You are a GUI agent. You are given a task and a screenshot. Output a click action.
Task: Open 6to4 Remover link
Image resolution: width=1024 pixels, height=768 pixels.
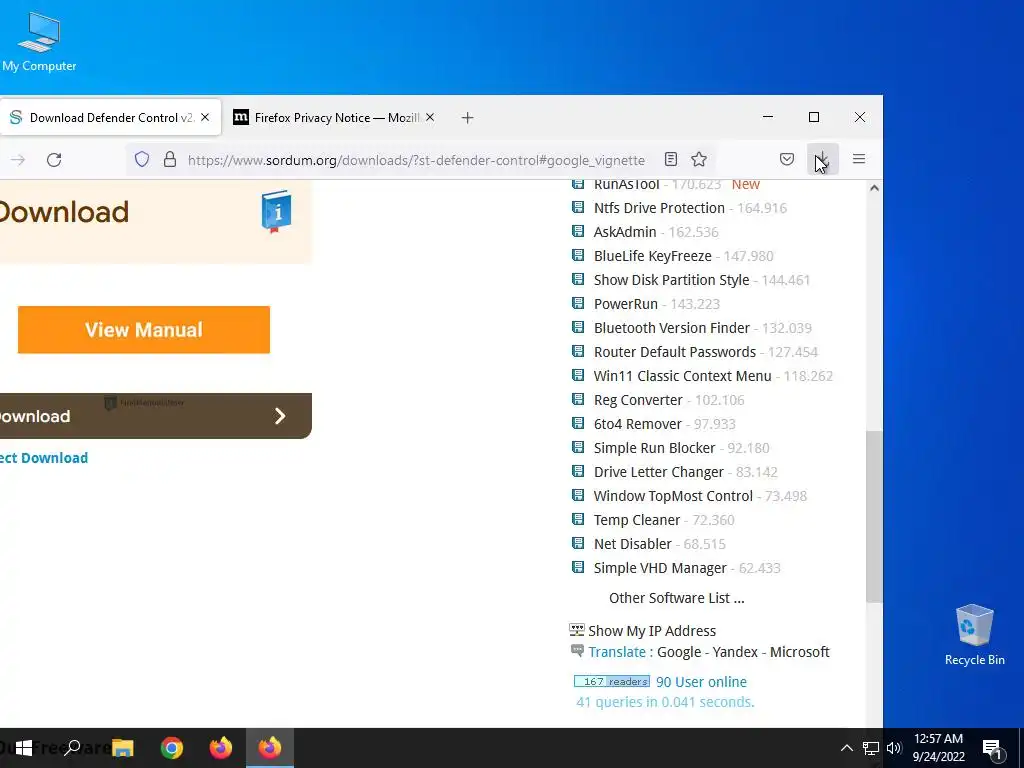click(637, 424)
